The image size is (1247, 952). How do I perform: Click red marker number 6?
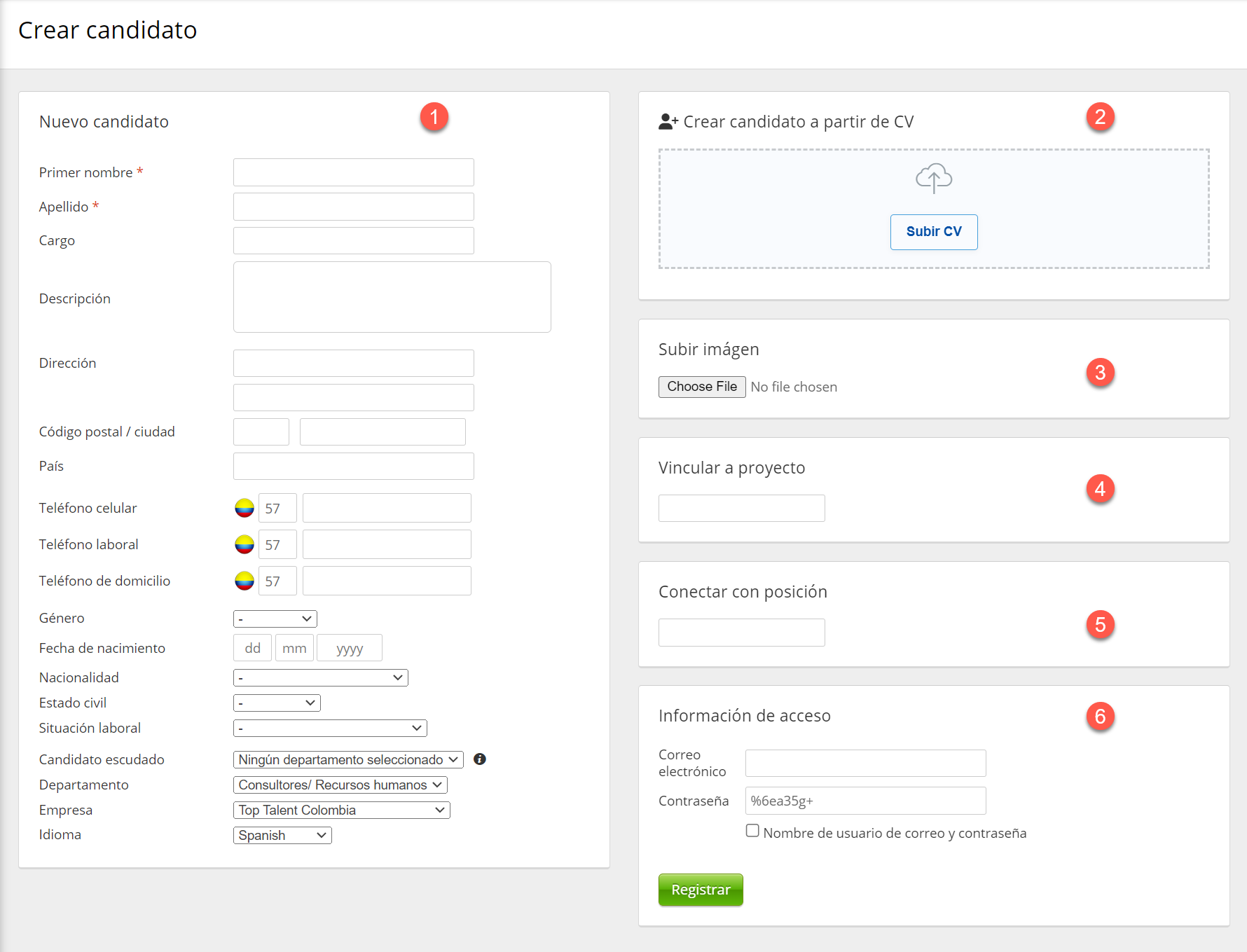tap(1100, 716)
